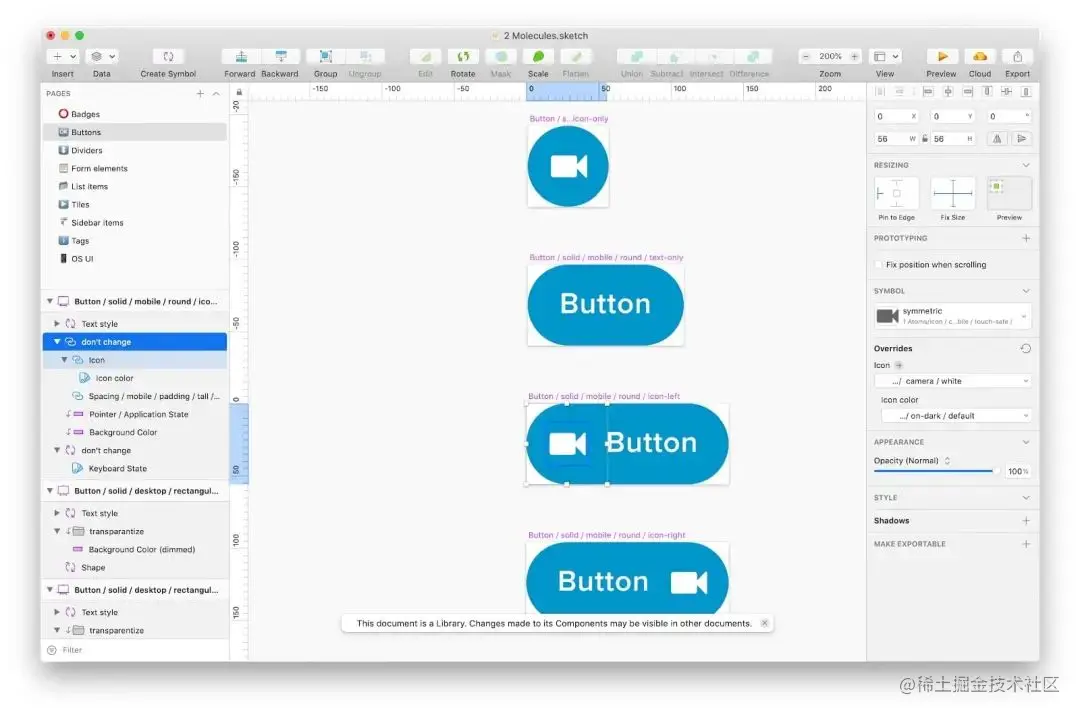Toggle the Fix Size control
This screenshot has height=715, width=1080.
(953, 194)
